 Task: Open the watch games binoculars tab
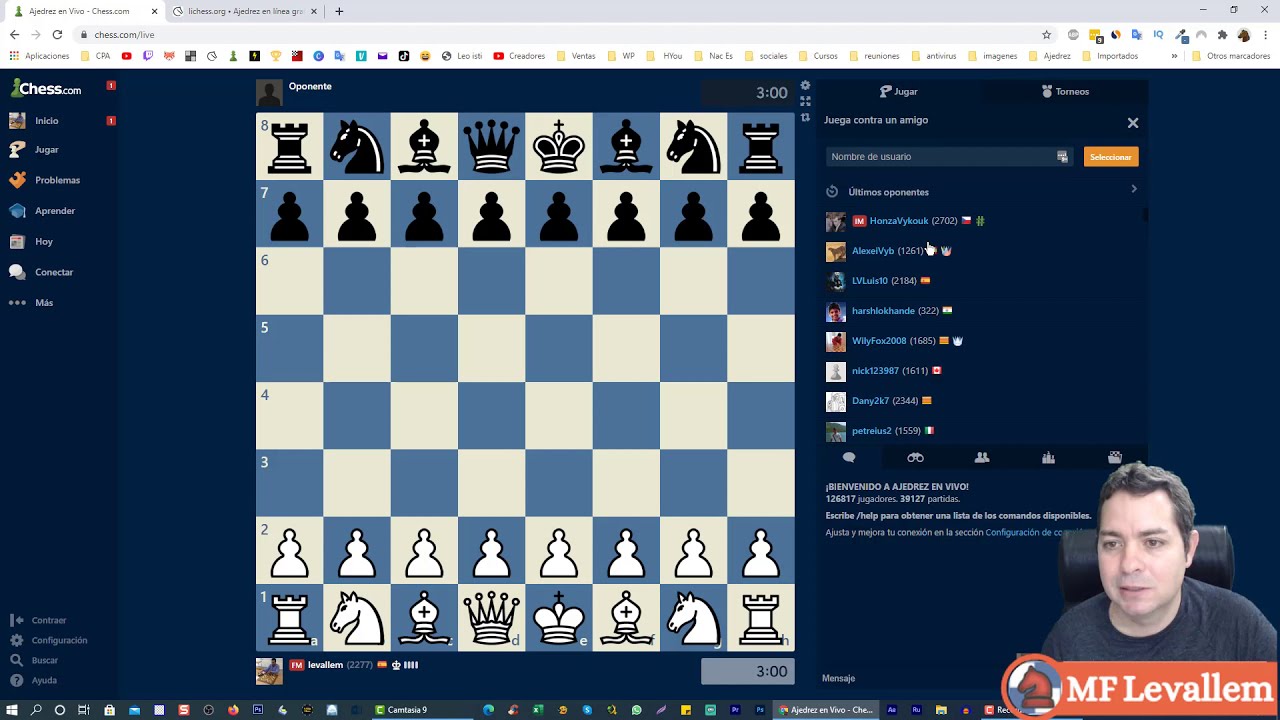[915, 457]
